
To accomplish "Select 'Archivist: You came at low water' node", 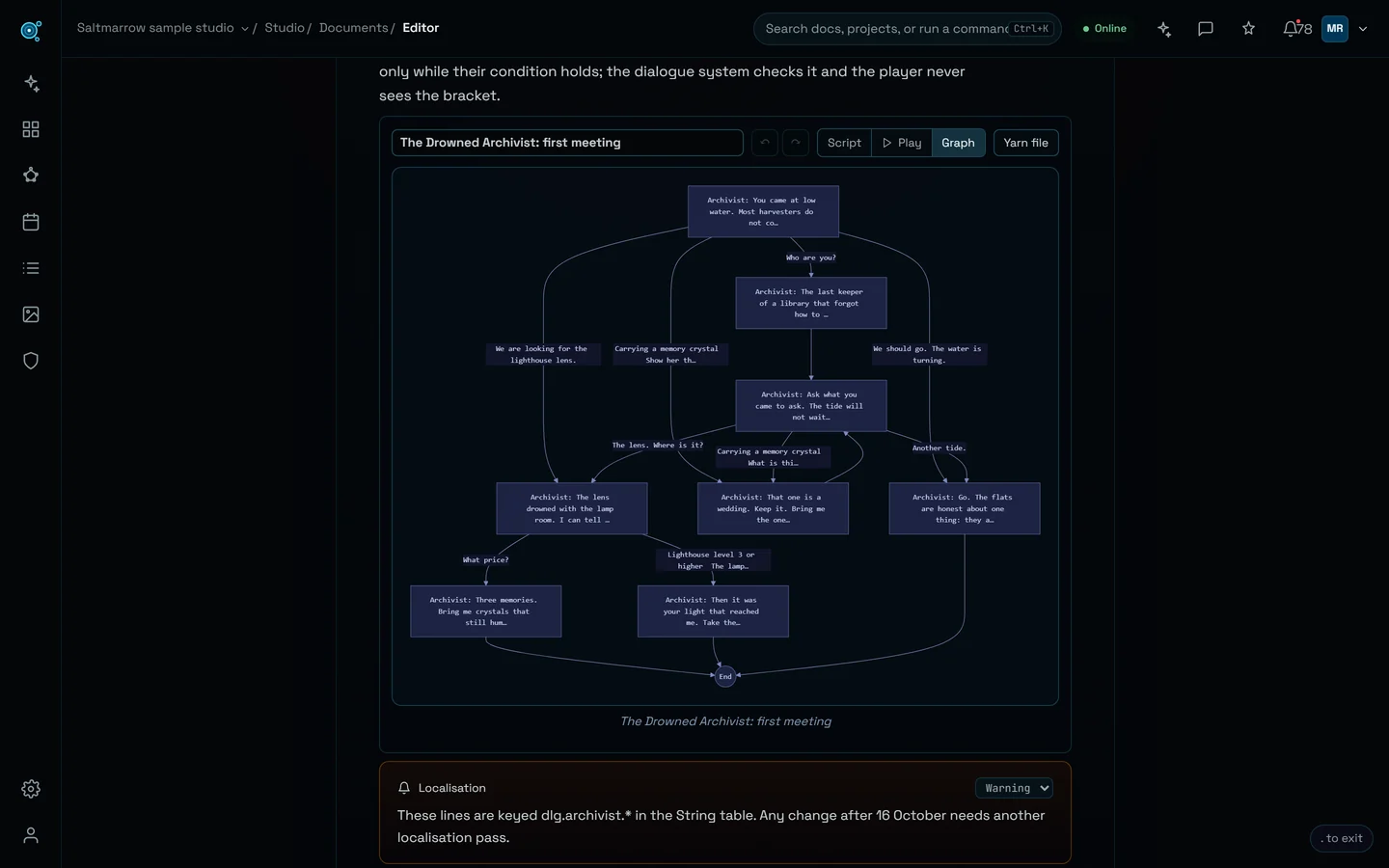I will coord(763,211).
